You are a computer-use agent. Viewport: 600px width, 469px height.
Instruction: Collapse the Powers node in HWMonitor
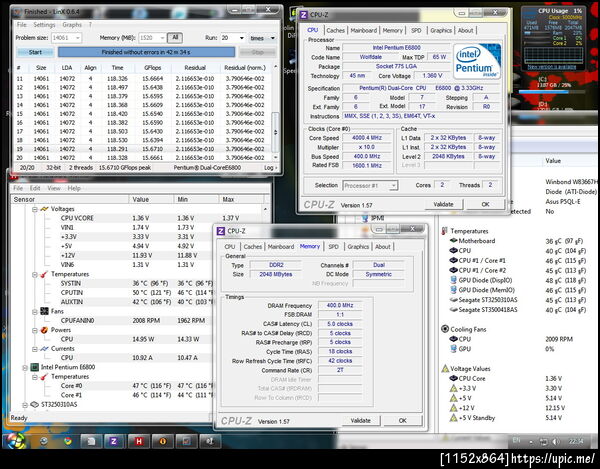point(34,330)
